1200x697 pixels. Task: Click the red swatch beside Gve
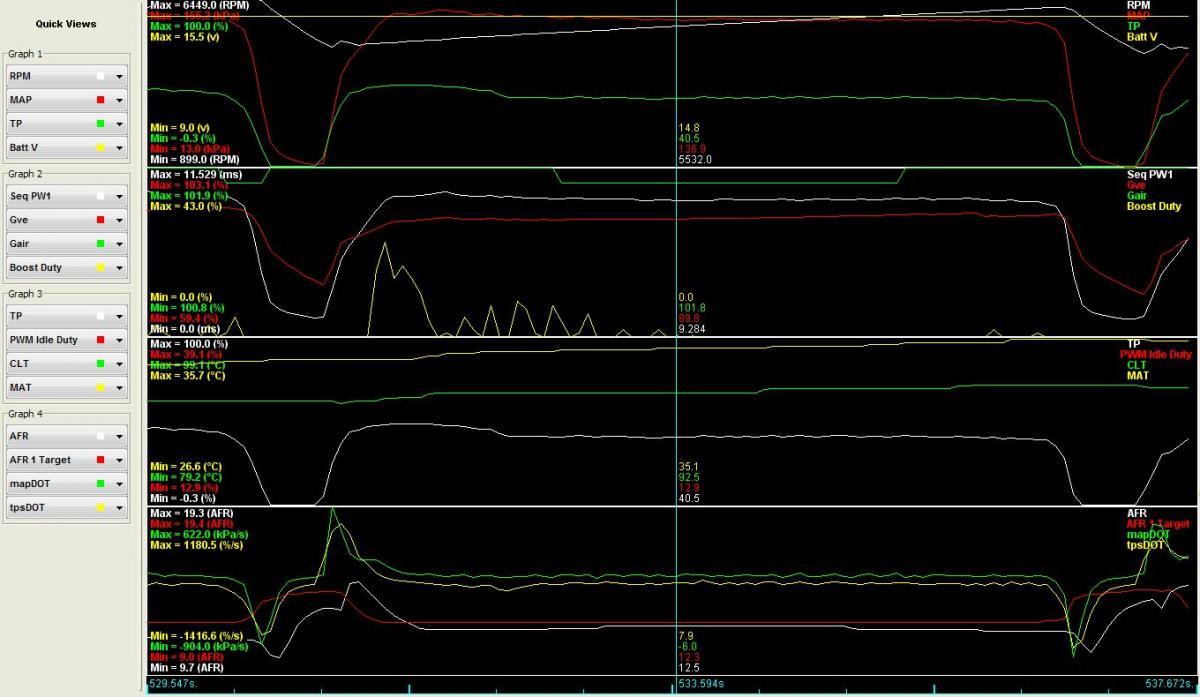[x=101, y=220]
